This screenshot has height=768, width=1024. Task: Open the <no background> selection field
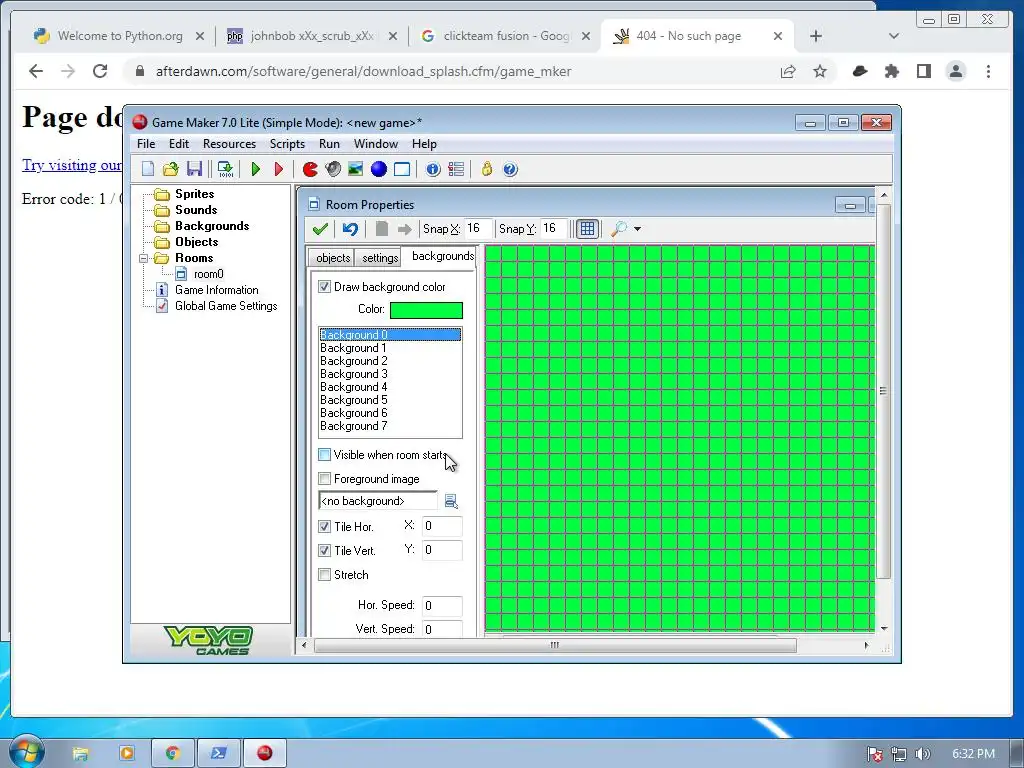tap(377, 501)
